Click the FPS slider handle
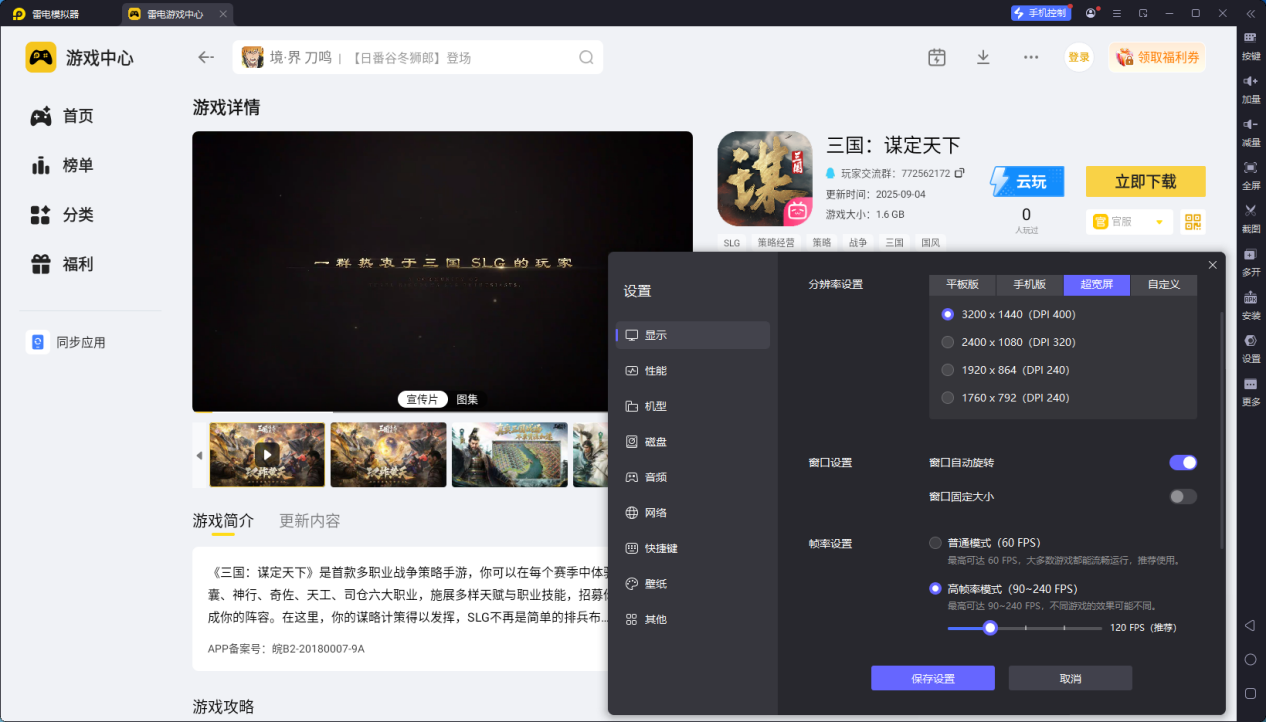Viewport: 1266px width, 722px height. pos(990,628)
